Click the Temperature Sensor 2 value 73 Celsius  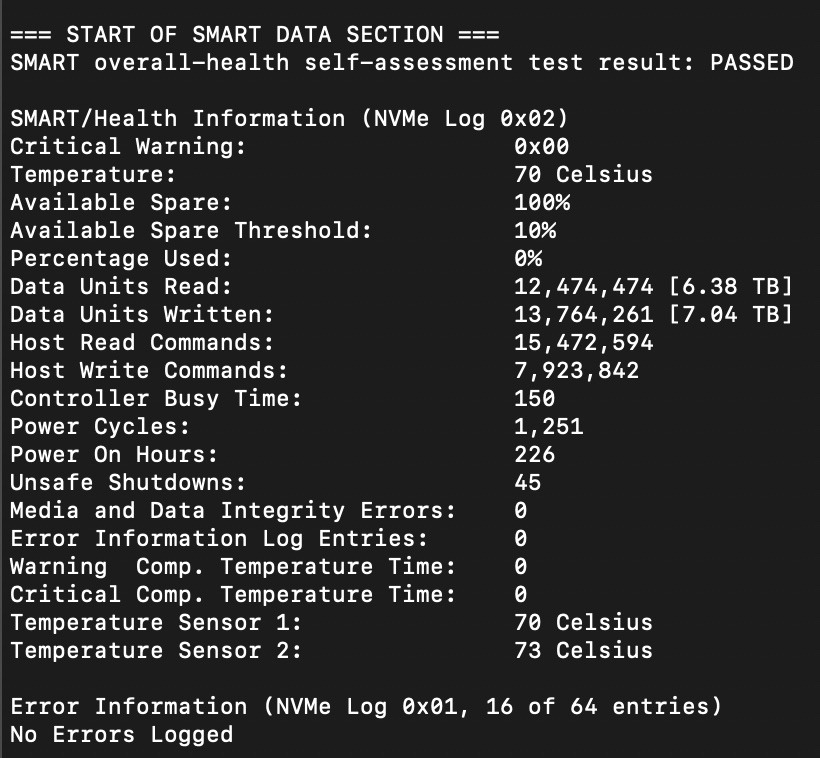pyautogui.click(x=582, y=651)
